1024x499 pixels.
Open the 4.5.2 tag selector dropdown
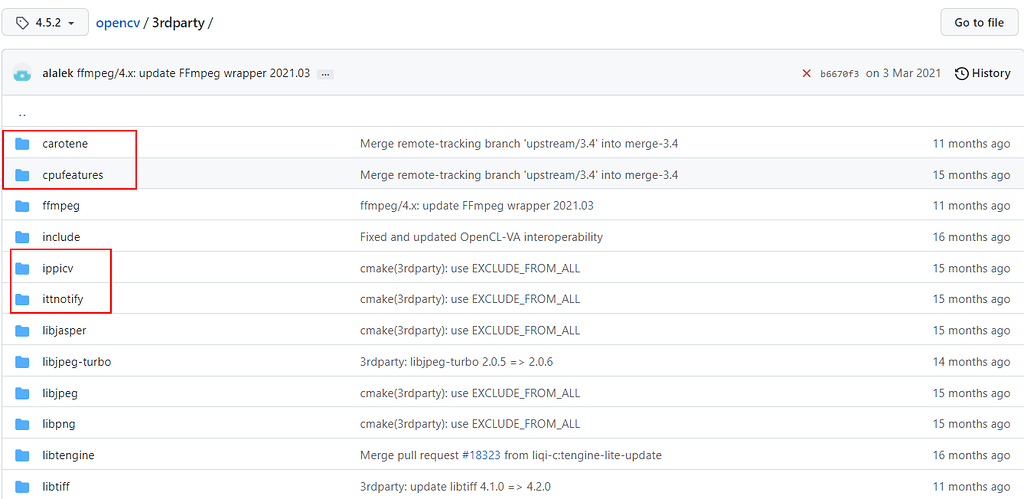(45, 22)
